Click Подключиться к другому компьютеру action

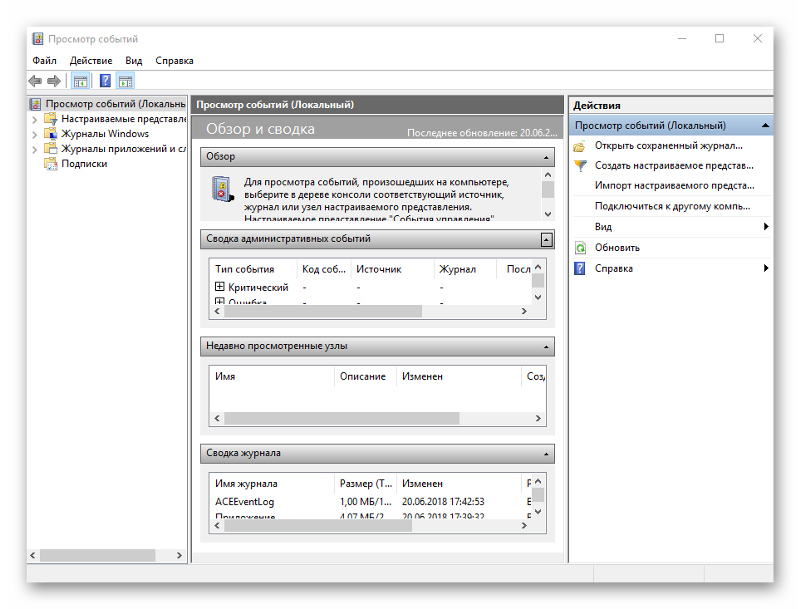pyautogui.click(x=671, y=206)
